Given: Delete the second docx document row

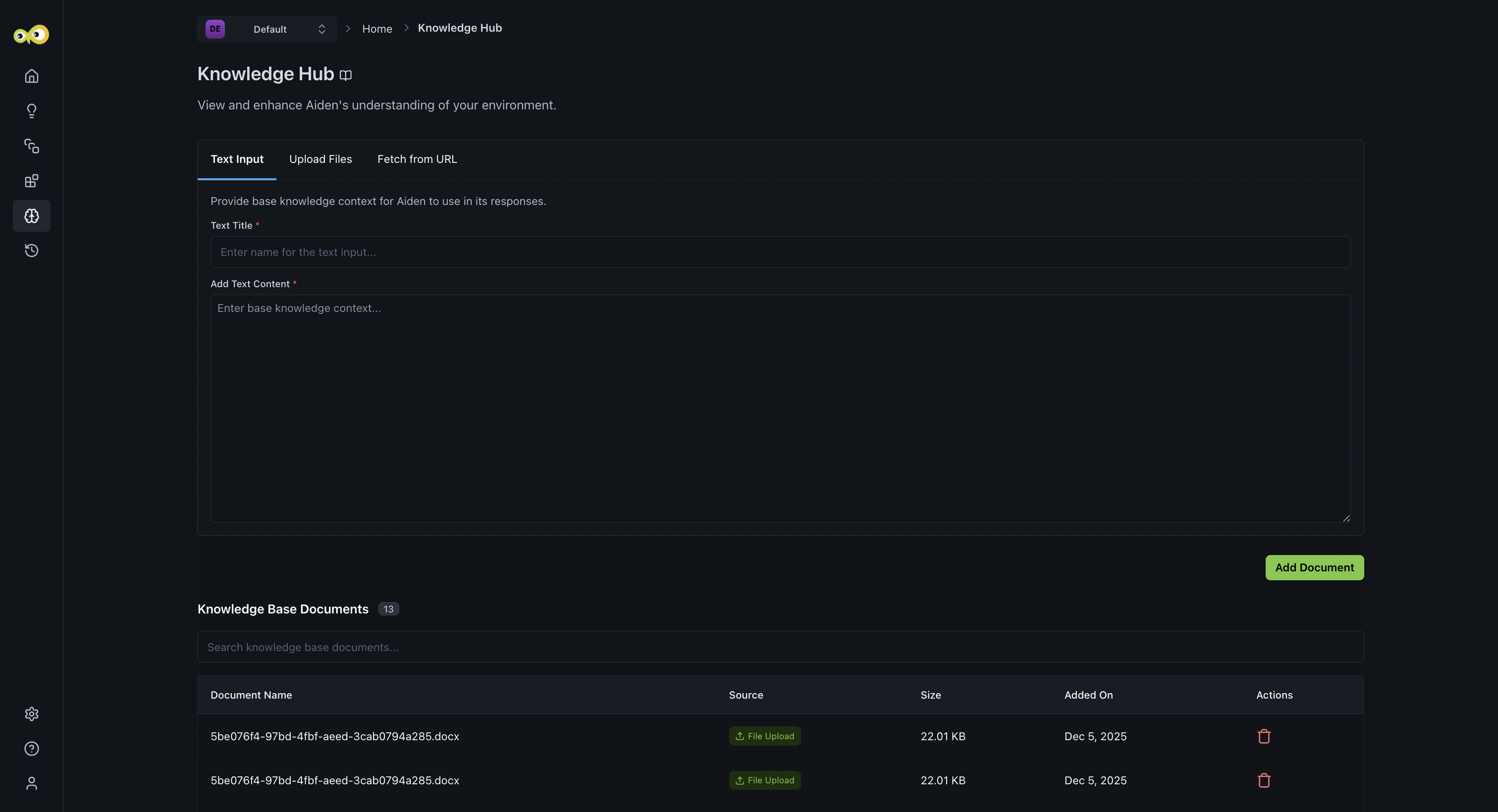Looking at the screenshot, I should 1264,781.
